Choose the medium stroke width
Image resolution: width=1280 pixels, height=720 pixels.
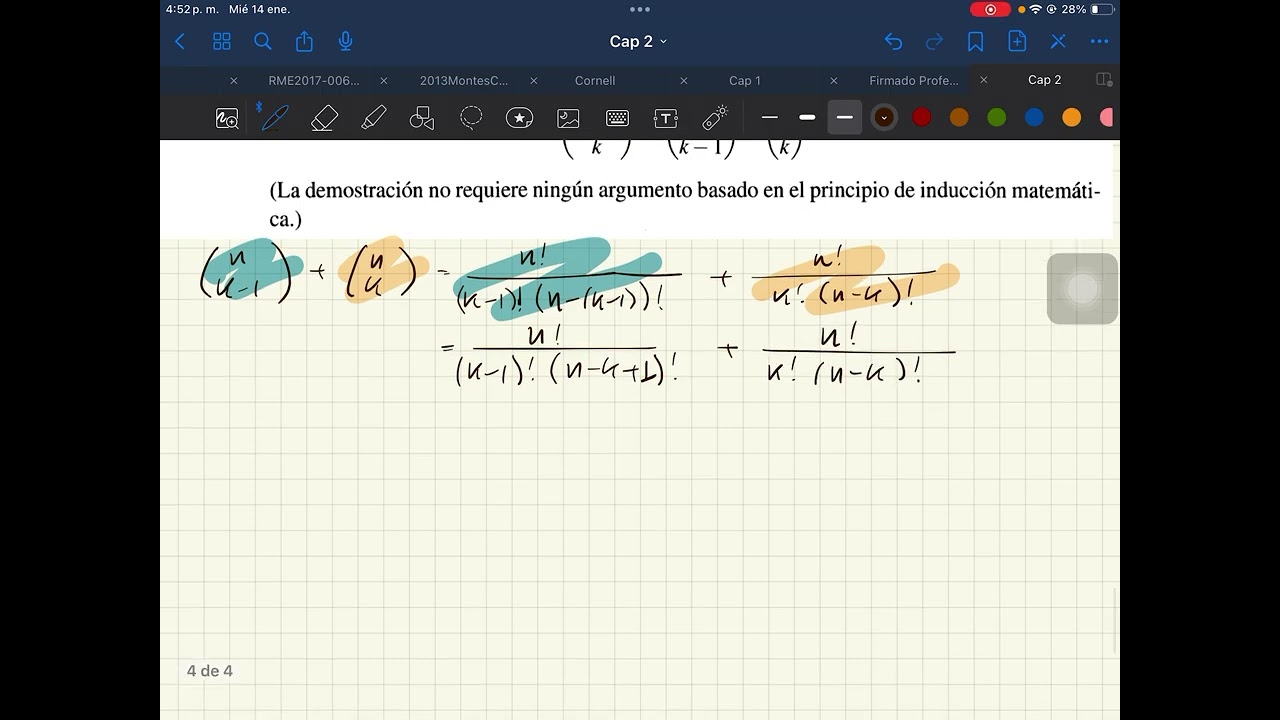point(807,118)
